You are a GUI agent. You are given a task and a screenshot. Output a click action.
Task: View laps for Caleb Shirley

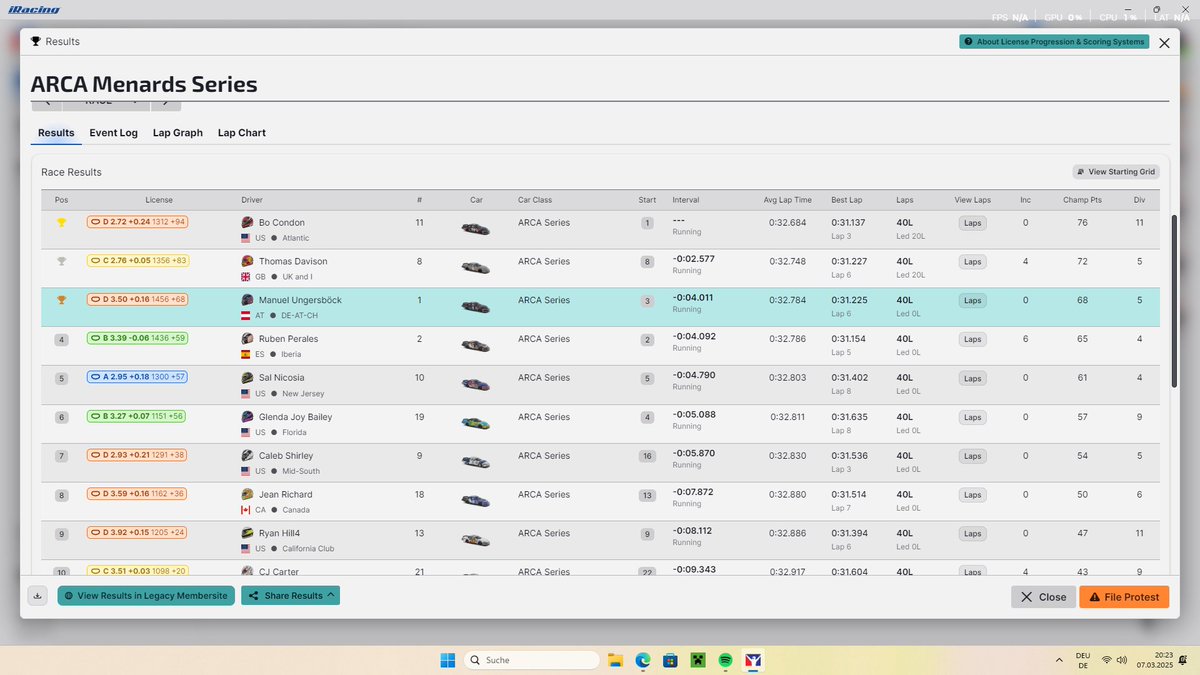click(972, 457)
